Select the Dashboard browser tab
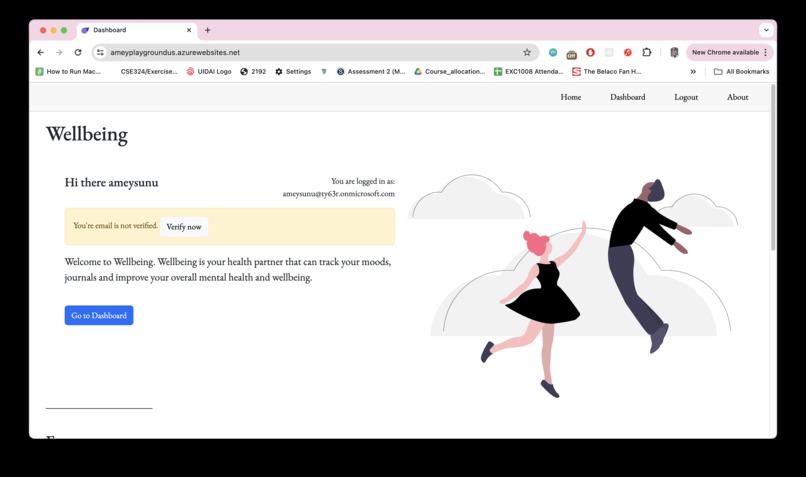 [136, 30]
